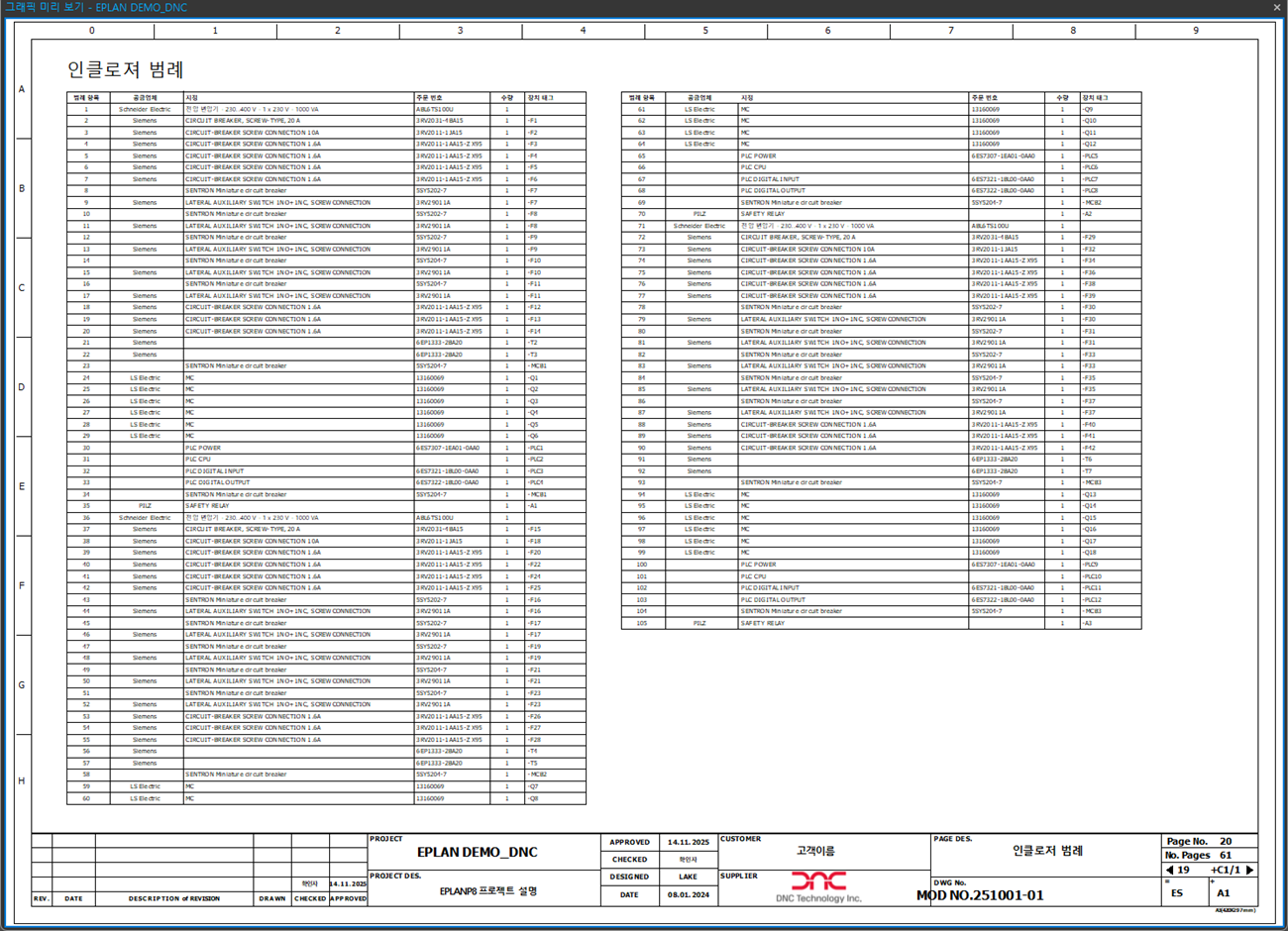Select device tag "-T2" in row 21

pyautogui.click(x=533, y=343)
